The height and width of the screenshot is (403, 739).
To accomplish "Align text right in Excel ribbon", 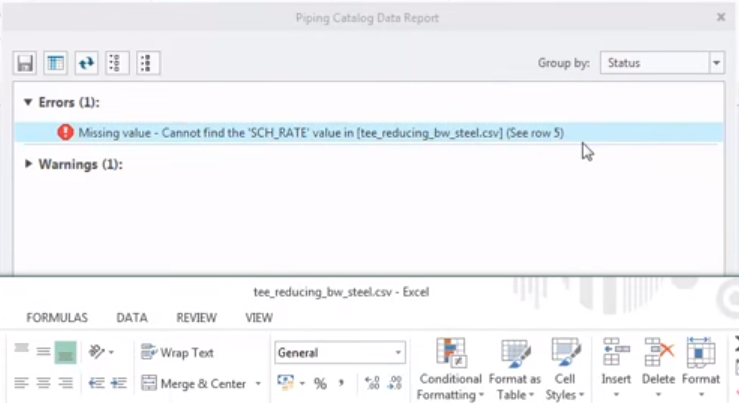I will (x=66, y=383).
